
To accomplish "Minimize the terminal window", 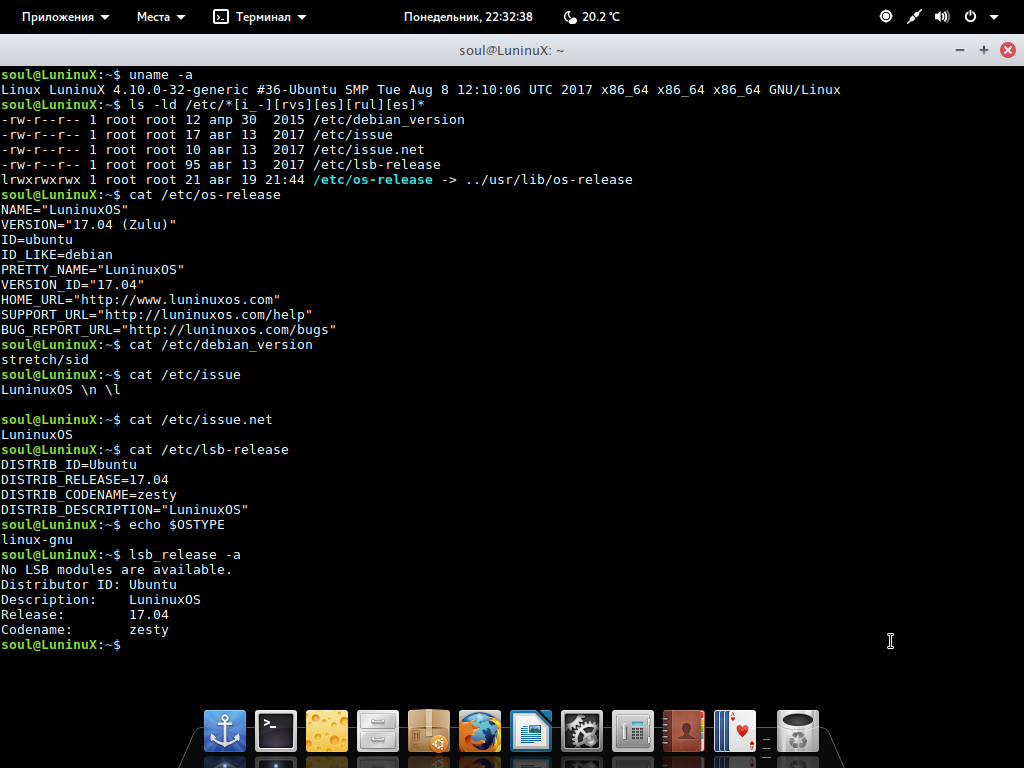I will tap(959, 50).
